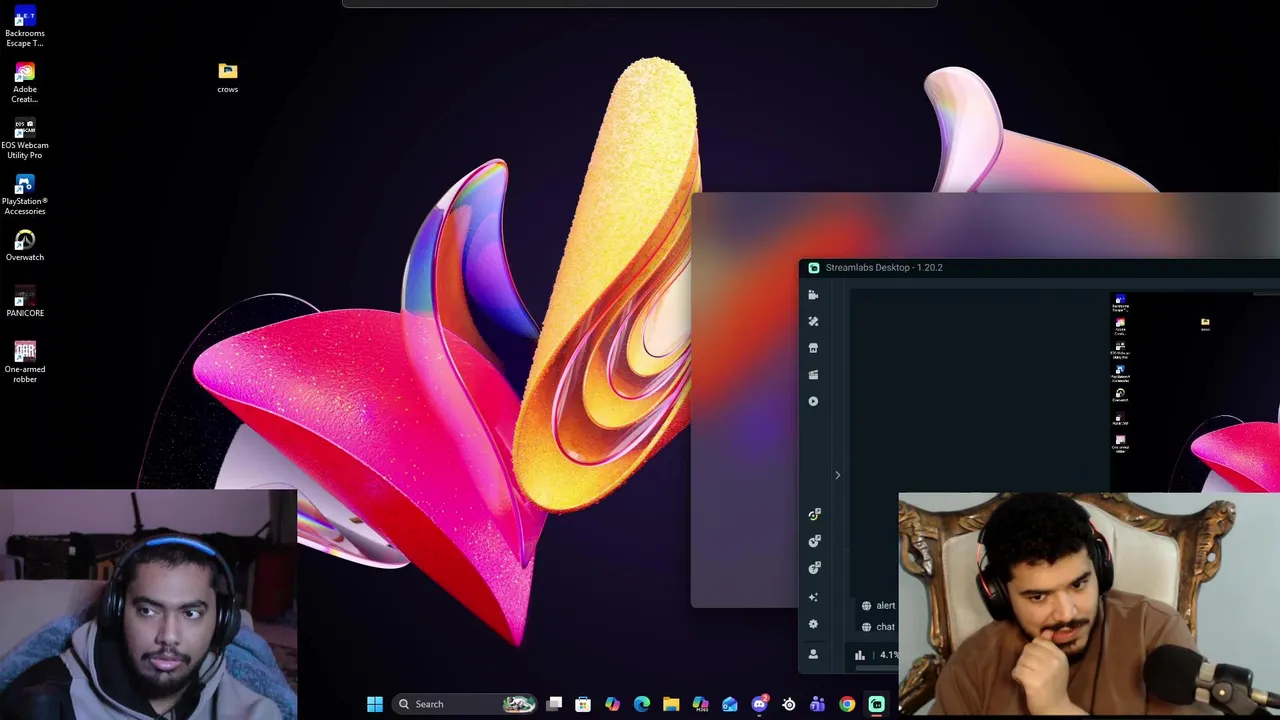
Task: Open the App Store icon in Streamlabs sidebar
Action: (x=813, y=348)
